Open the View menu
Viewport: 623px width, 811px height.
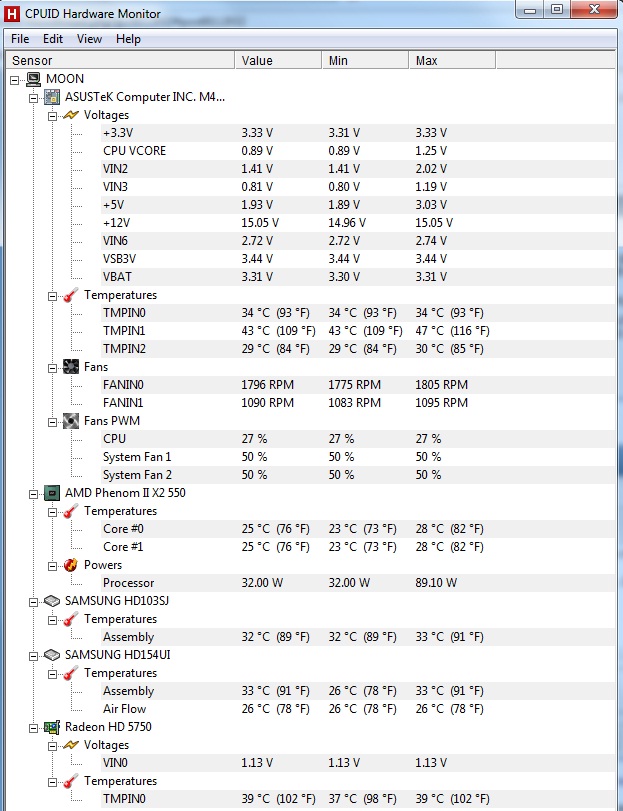89,39
